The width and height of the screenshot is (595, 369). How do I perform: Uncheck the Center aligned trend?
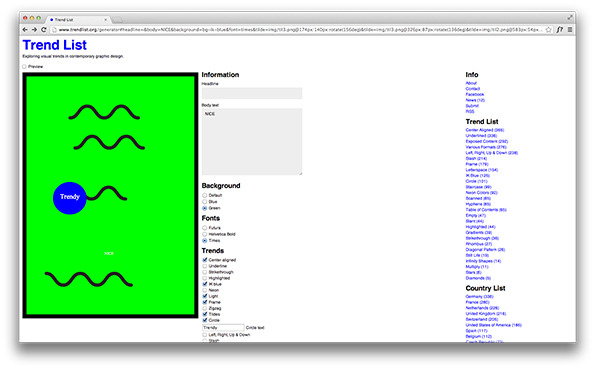coord(205,260)
